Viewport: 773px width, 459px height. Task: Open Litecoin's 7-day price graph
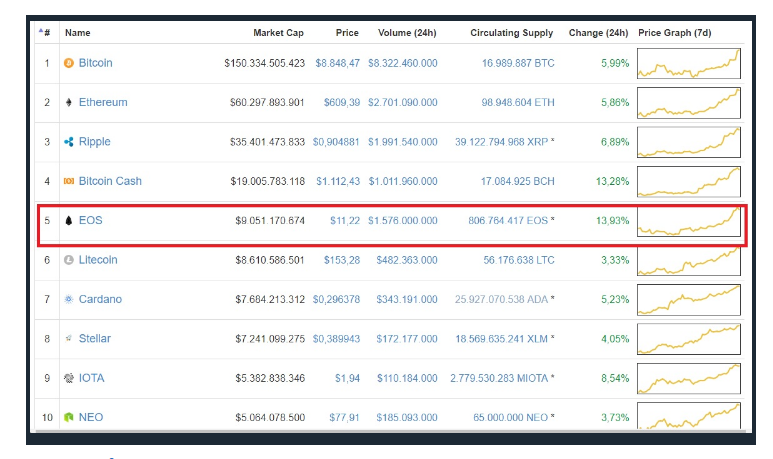click(x=689, y=260)
